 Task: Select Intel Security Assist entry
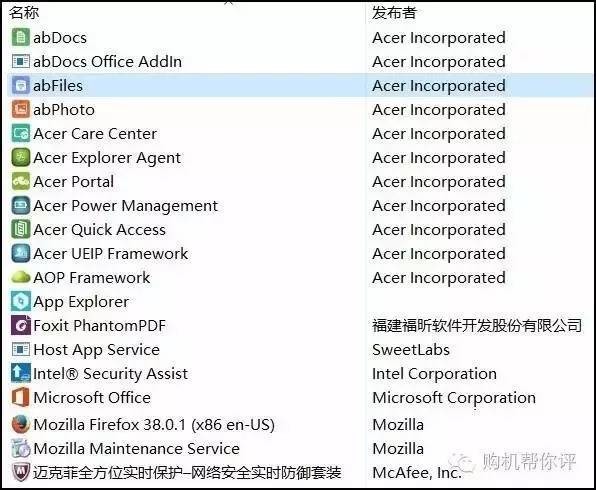click(x=300, y=373)
